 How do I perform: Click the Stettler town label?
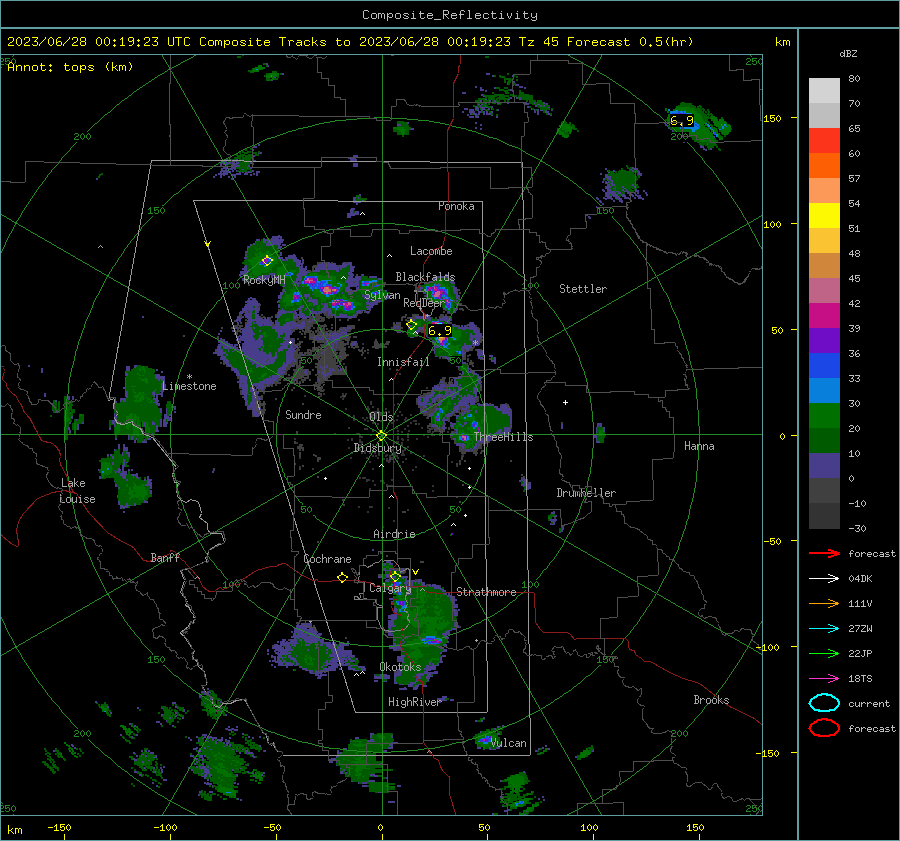(583, 289)
